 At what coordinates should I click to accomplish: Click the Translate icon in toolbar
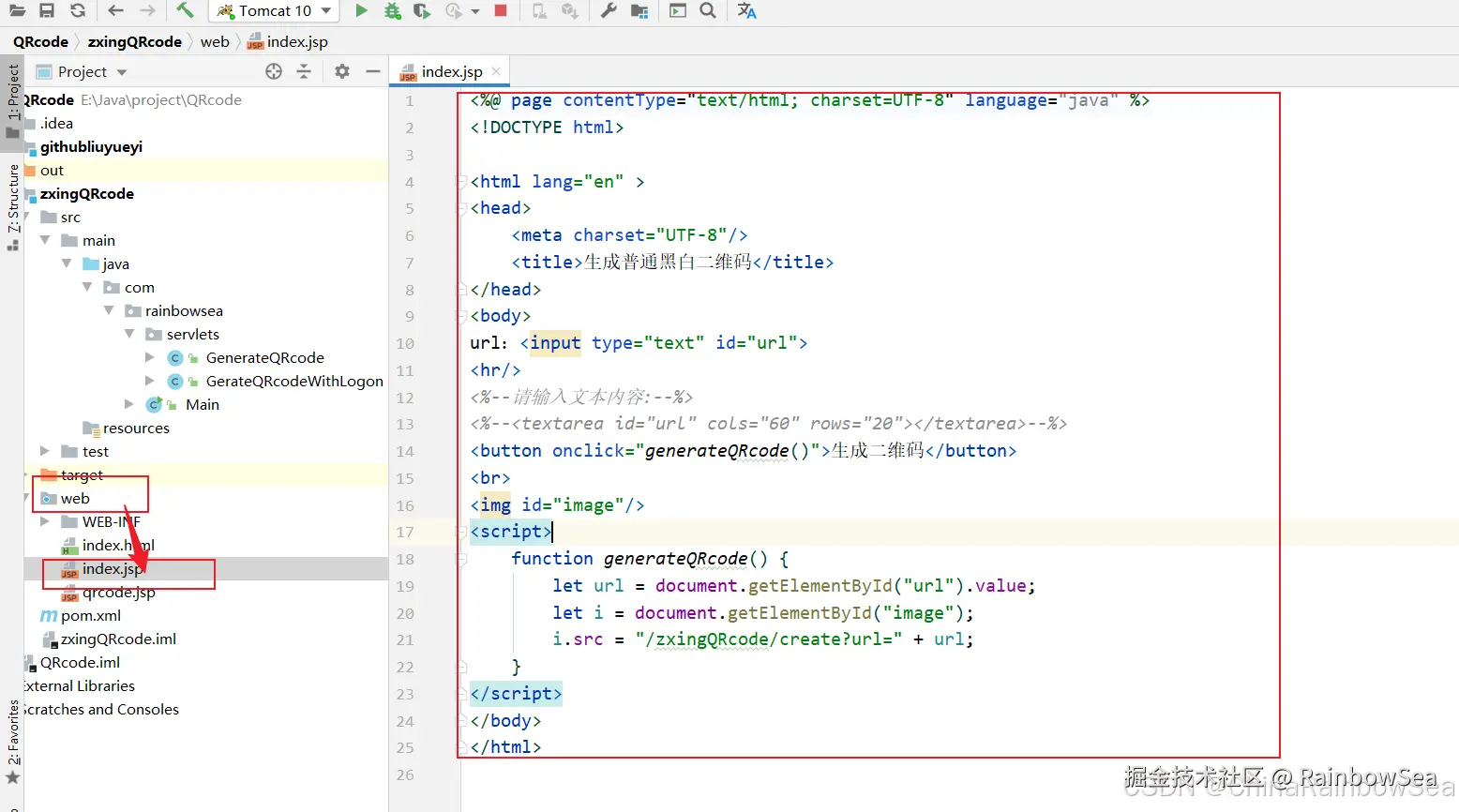pyautogui.click(x=746, y=11)
